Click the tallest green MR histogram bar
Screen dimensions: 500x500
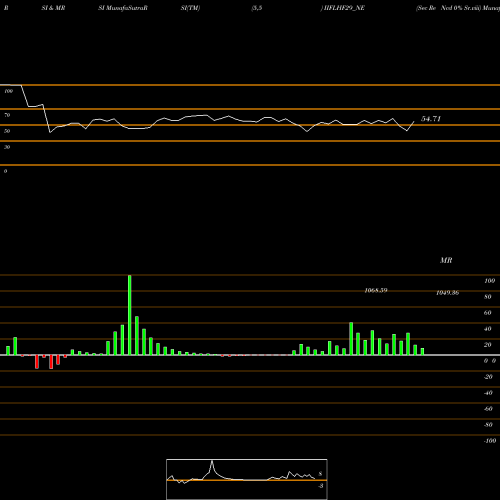point(130,315)
